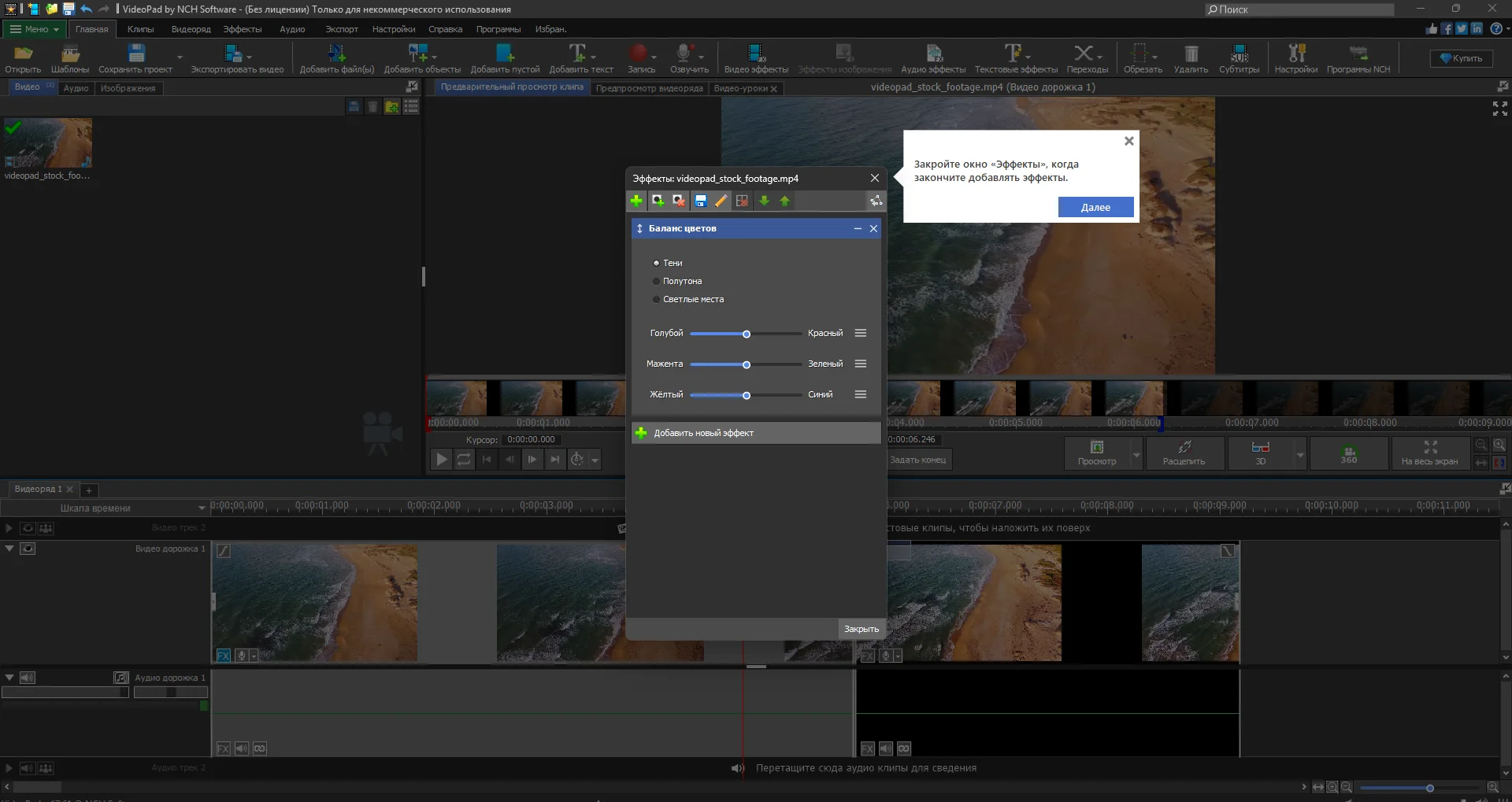This screenshot has height=802, width=1512.
Task: Click the Cyan-Red slider handle
Action: click(x=747, y=334)
